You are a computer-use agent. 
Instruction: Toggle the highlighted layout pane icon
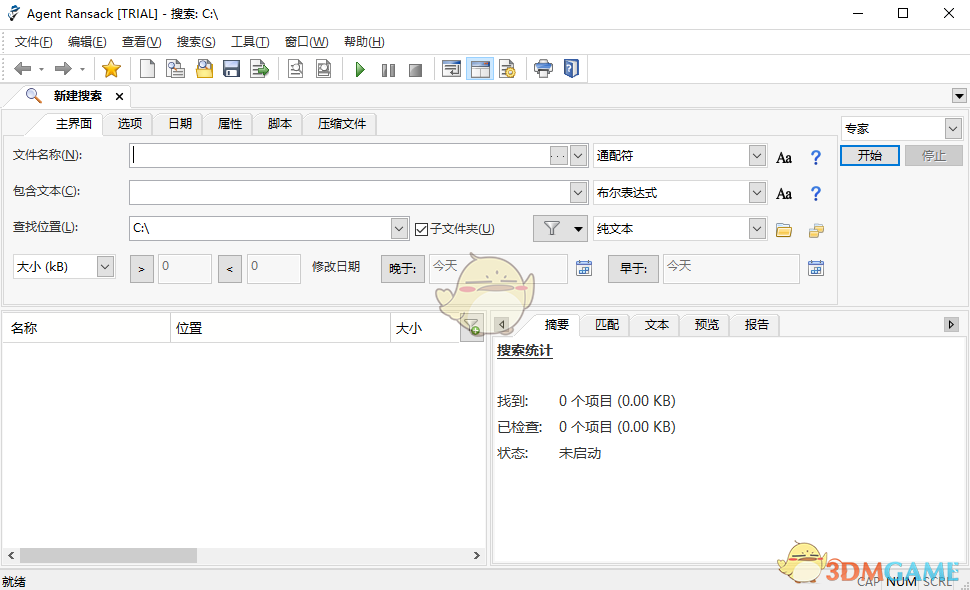480,68
